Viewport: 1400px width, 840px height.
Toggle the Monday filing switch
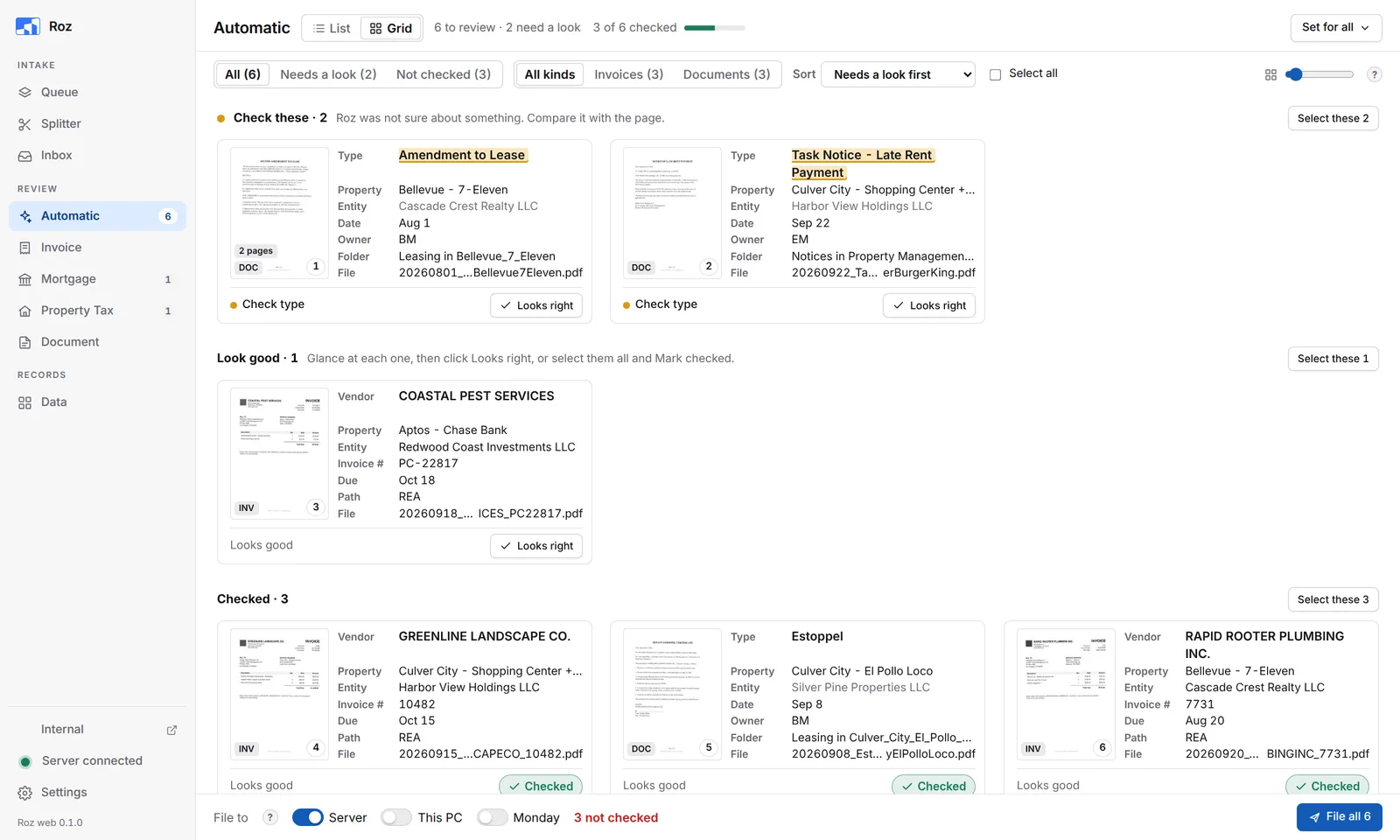pyautogui.click(x=492, y=817)
